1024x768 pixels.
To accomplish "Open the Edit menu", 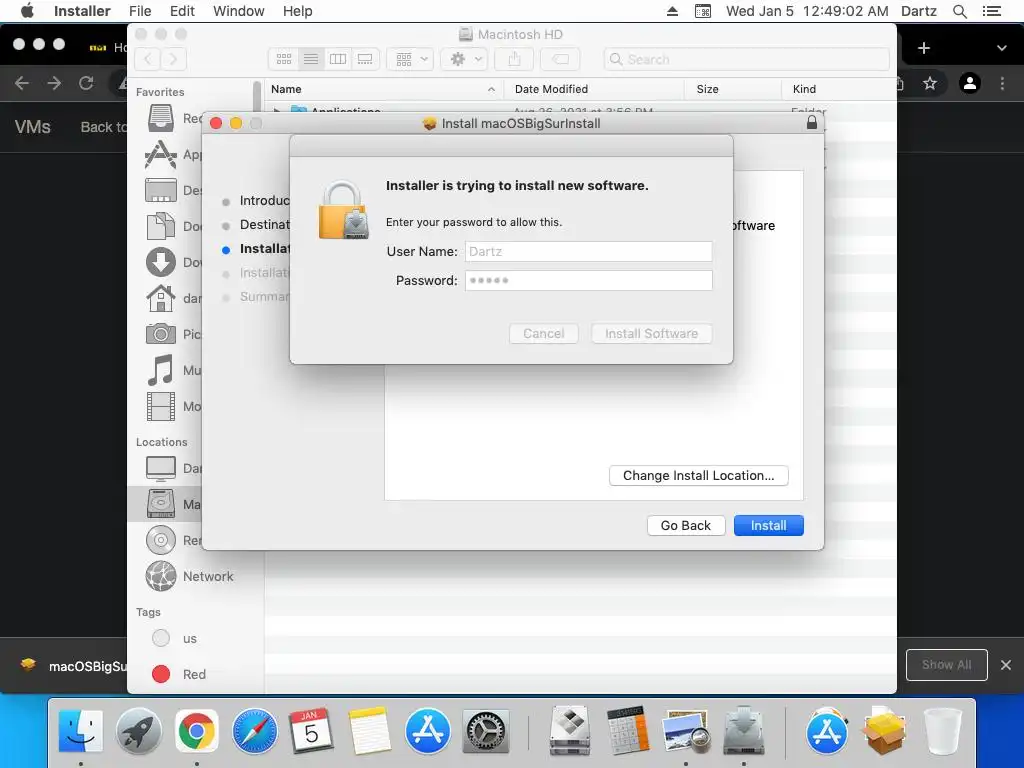I will coord(182,11).
